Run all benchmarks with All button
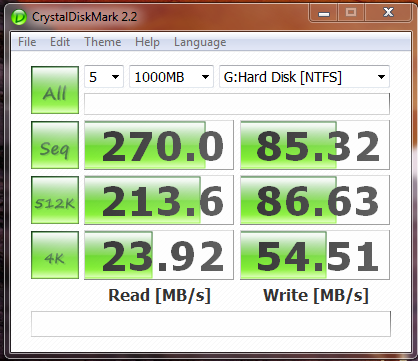 (x=55, y=90)
